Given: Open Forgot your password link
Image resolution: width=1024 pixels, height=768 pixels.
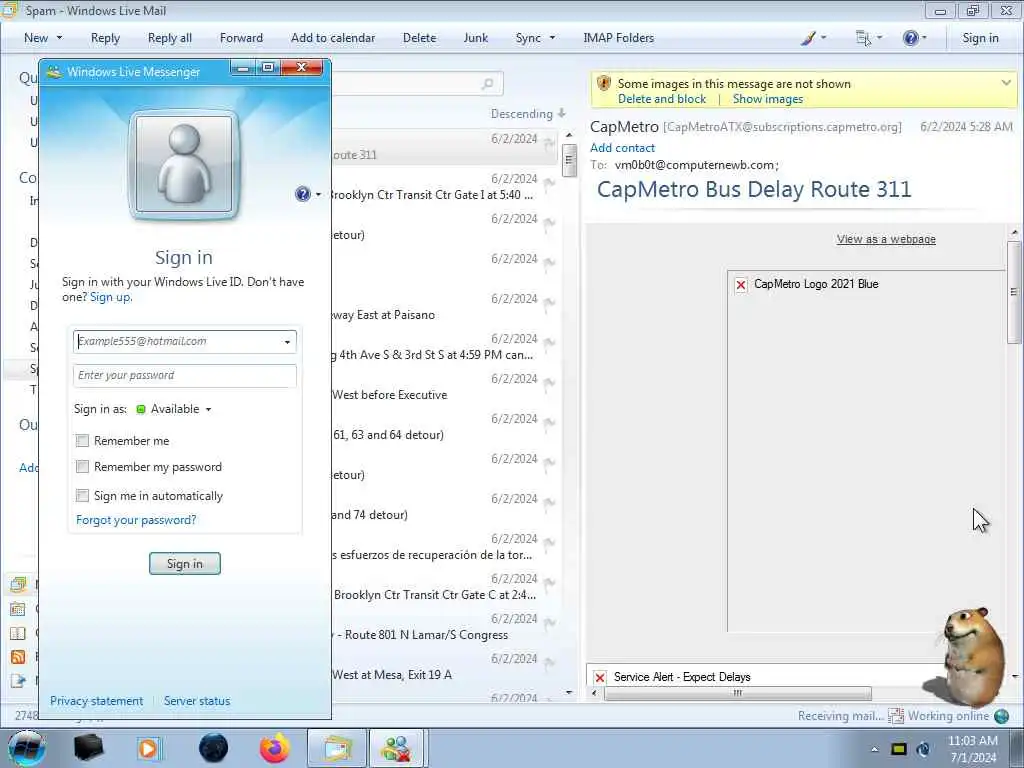Looking at the screenshot, I should (136, 520).
